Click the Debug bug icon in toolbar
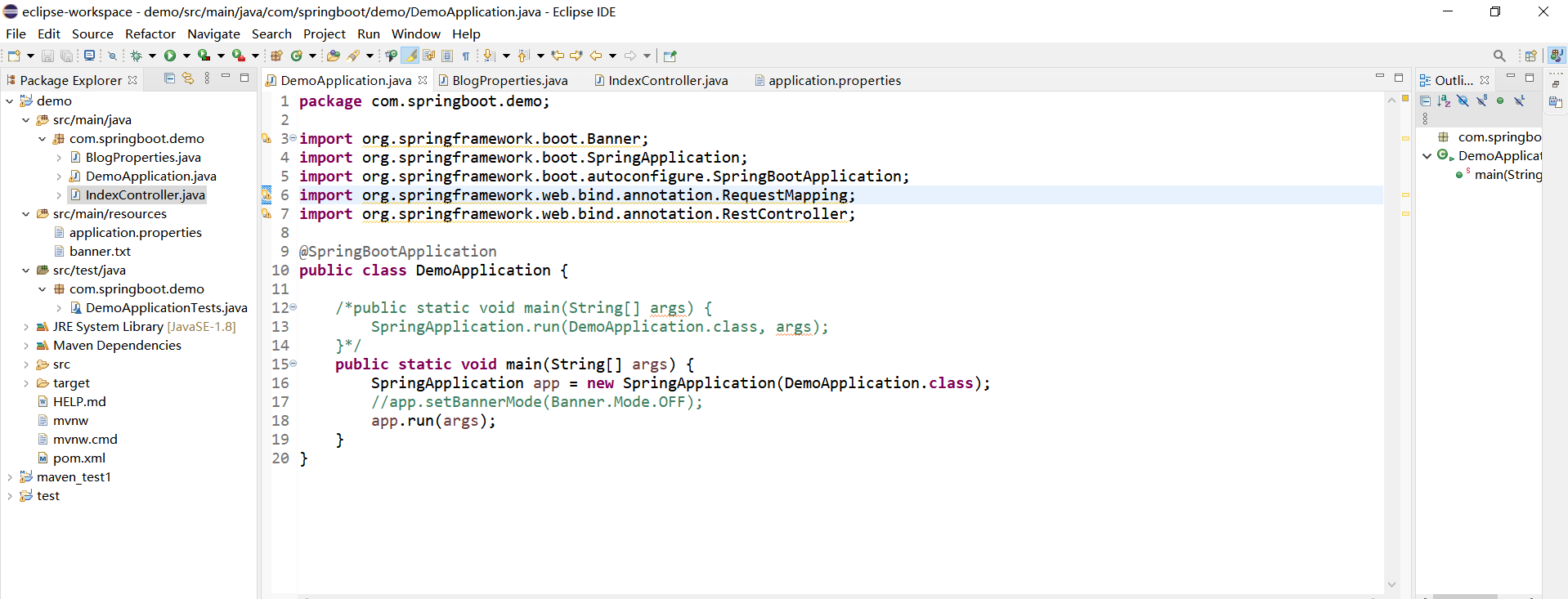Viewport: 1568px width, 599px height. pos(136,56)
